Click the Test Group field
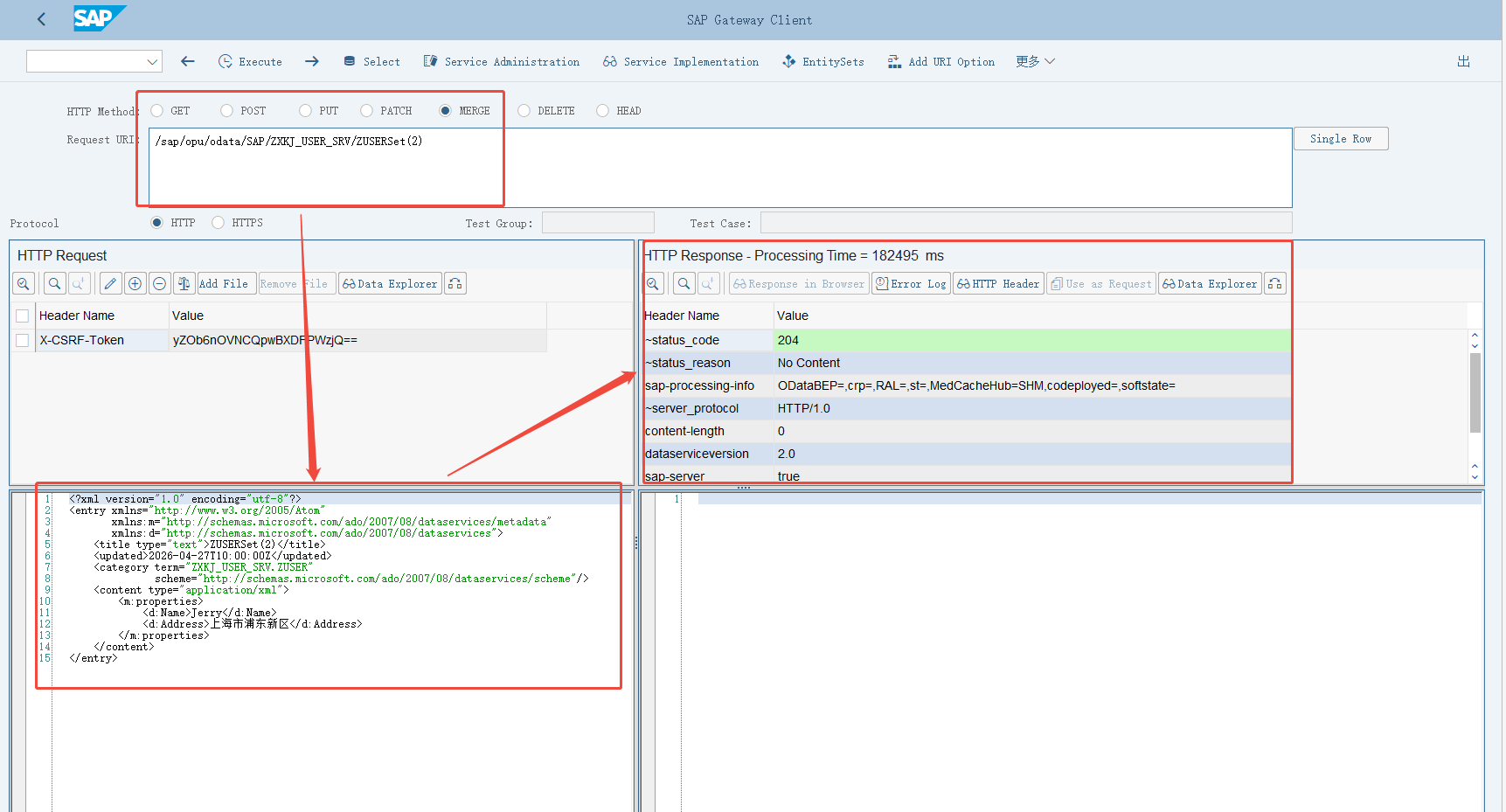This screenshot has height=812, width=1506. pyautogui.click(x=598, y=223)
